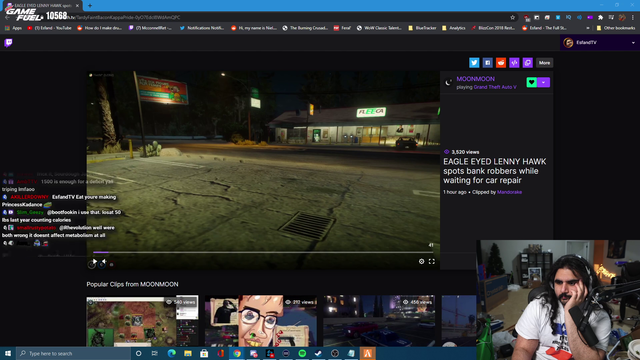
Task: Open Task View on the taskbar
Action: [155, 353]
